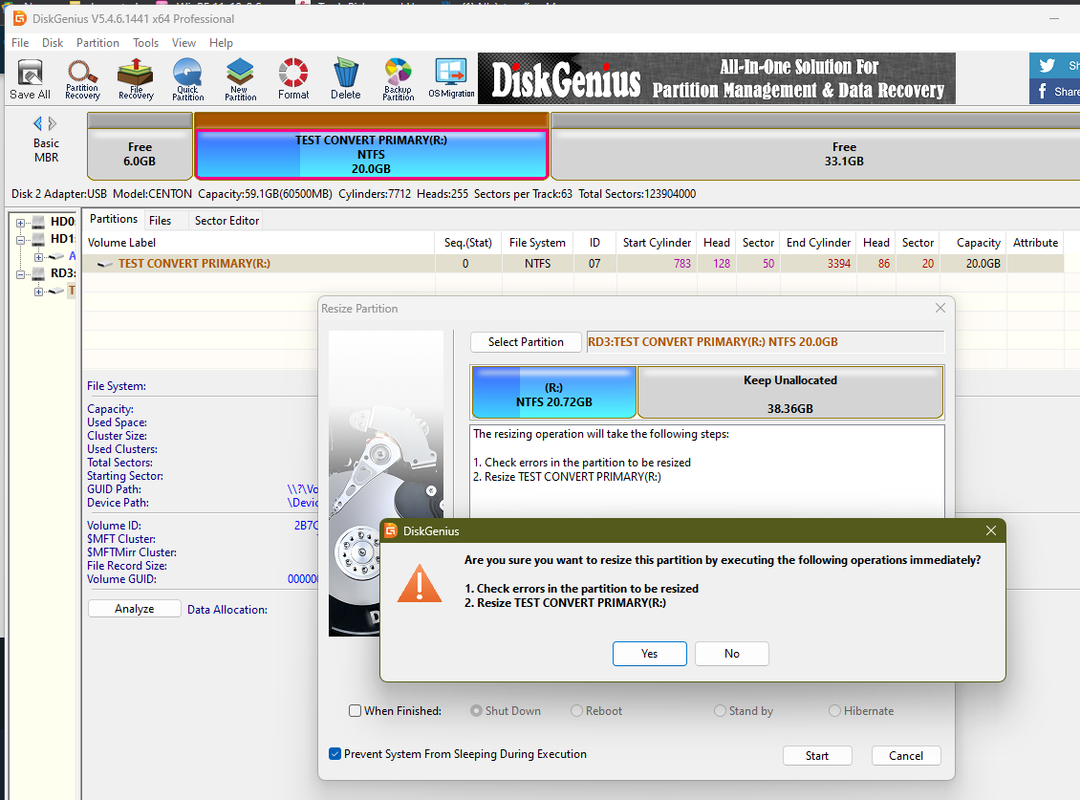Click the HD1 disk icon in the tree
The width and height of the screenshot is (1080, 800).
click(x=39, y=239)
